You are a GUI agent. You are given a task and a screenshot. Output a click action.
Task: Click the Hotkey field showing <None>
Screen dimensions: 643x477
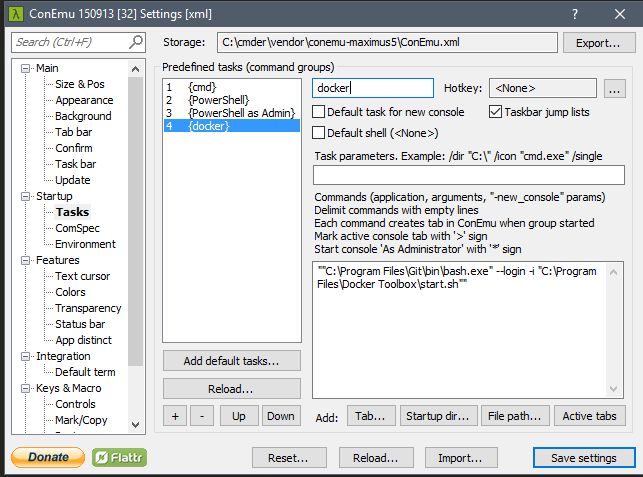pos(543,88)
